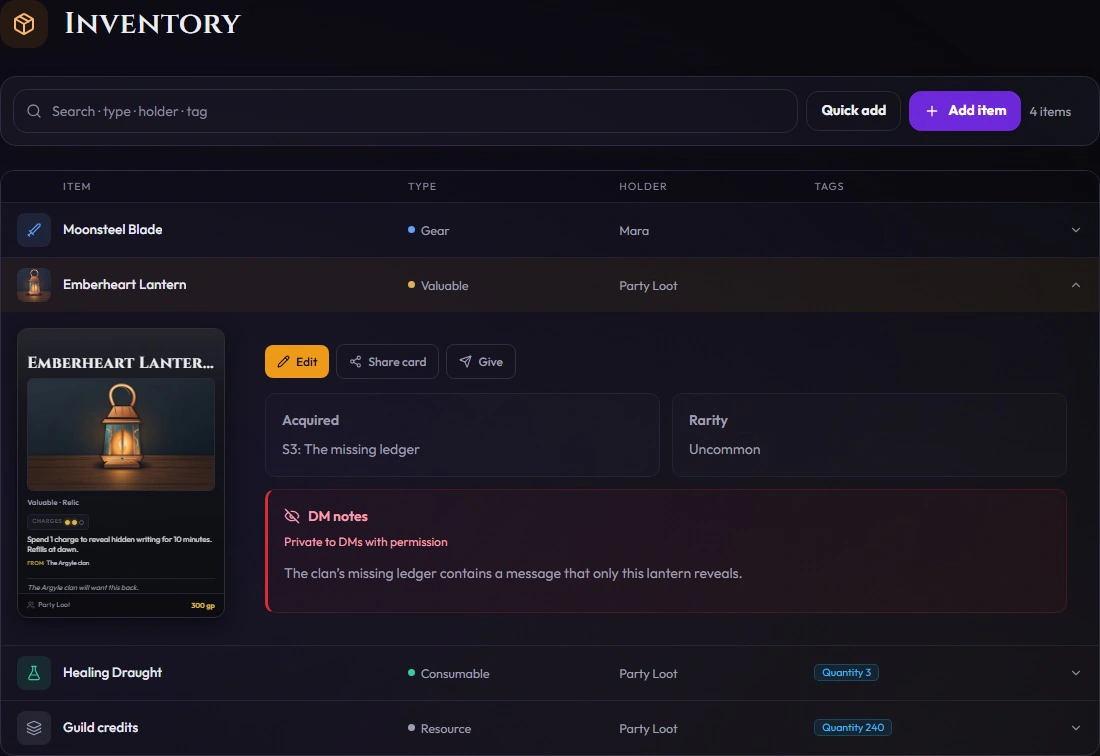Expand the Guild credits row chevron
This screenshot has height=756, width=1100.
point(1075,728)
